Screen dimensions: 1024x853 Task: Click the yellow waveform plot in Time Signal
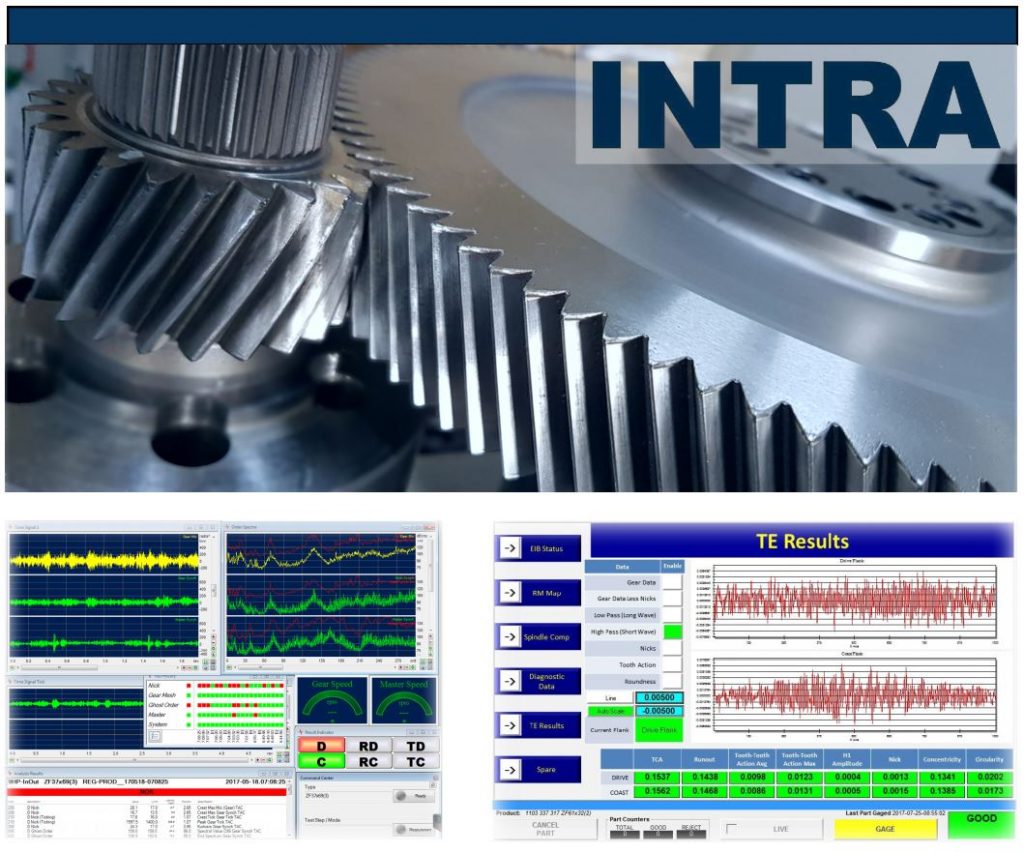(104, 555)
